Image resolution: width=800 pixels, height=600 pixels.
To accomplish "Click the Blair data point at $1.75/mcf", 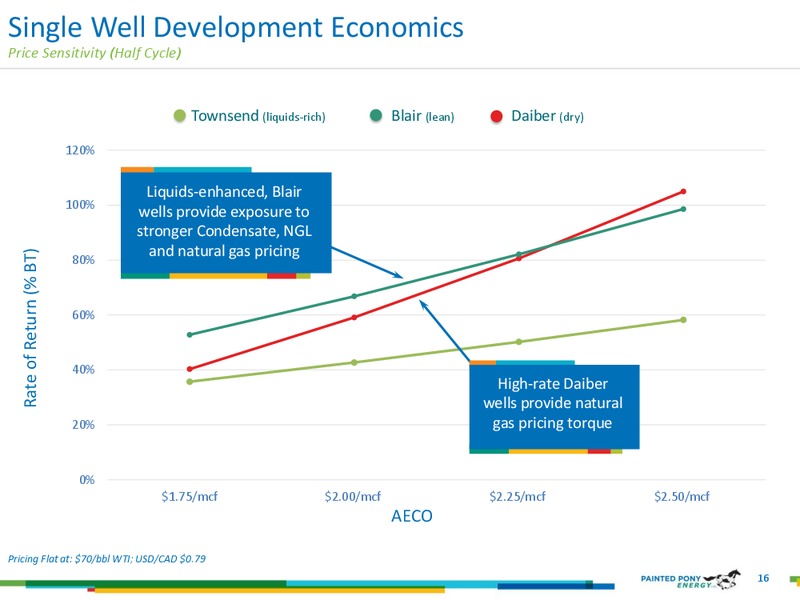I will [x=190, y=335].
